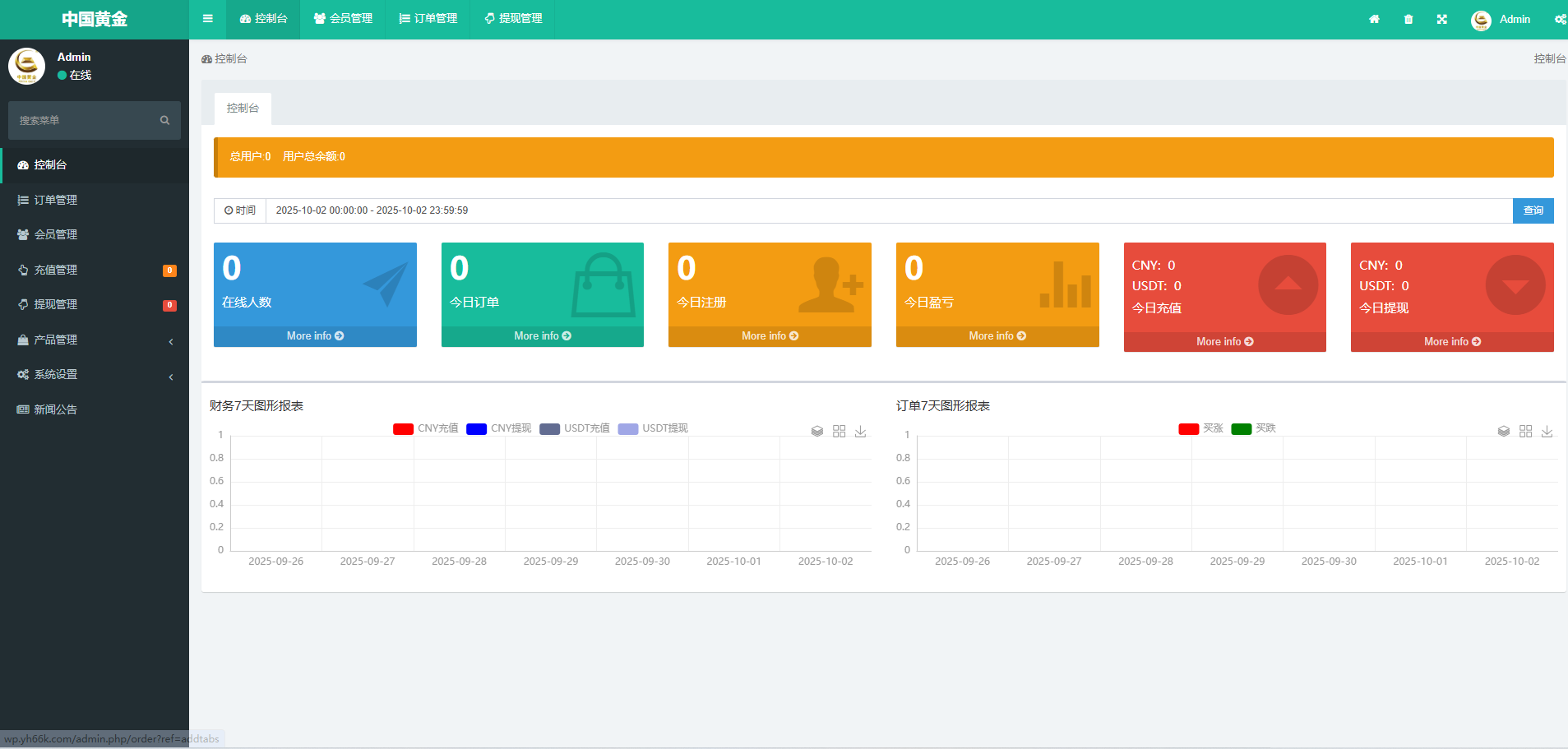Image resolution: width=1568 pixels, height=749 pixels.
Task: Open 会员管理 in the top navigation
Action: [x=344, y=19]
